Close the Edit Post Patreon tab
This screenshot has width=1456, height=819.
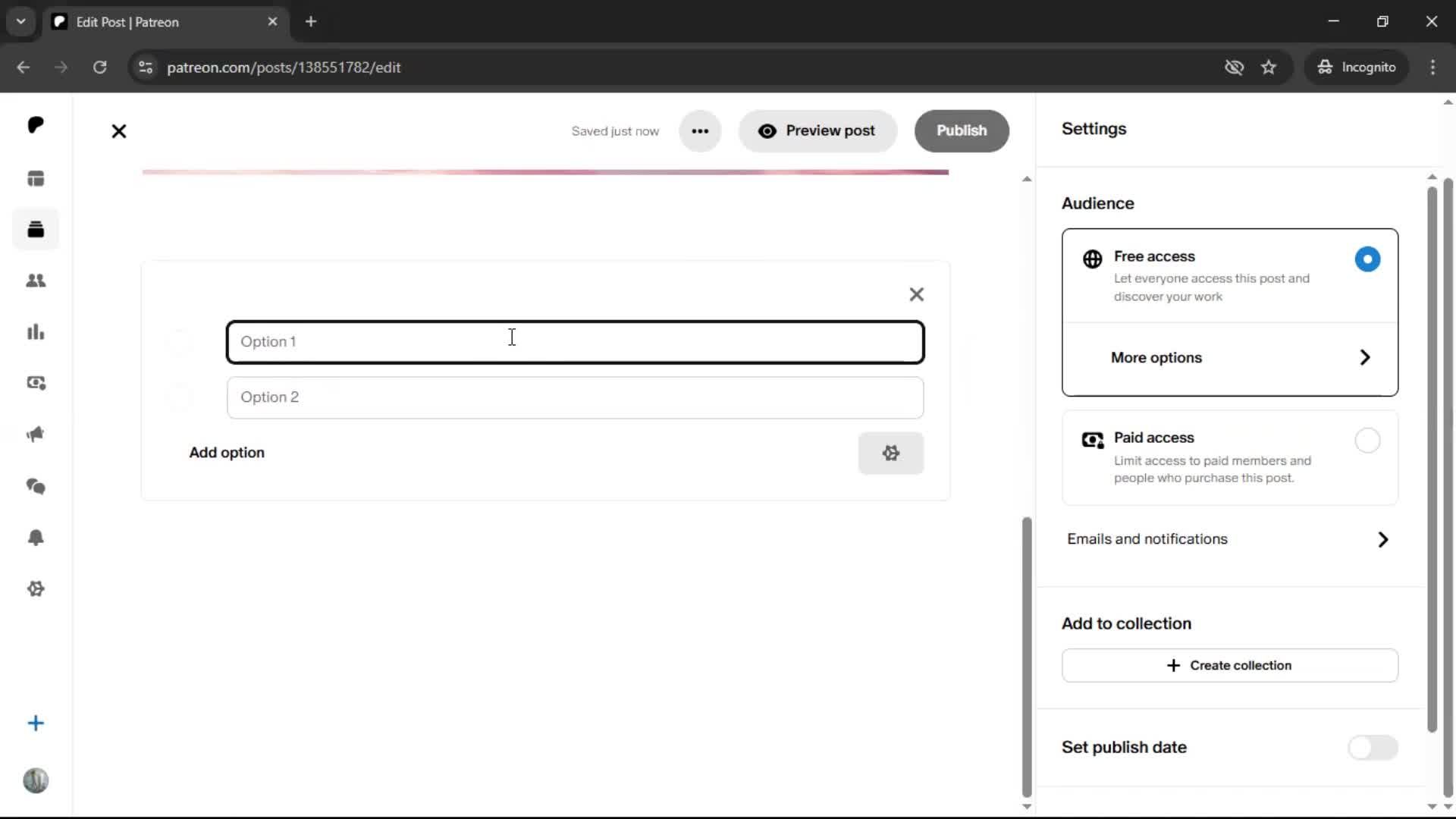(x=272, y=22)
